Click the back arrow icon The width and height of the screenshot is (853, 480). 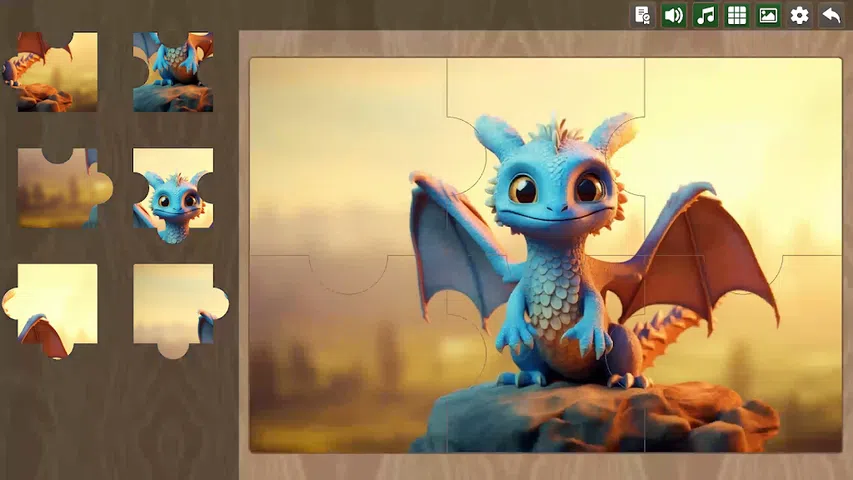[x=831, y=15]
